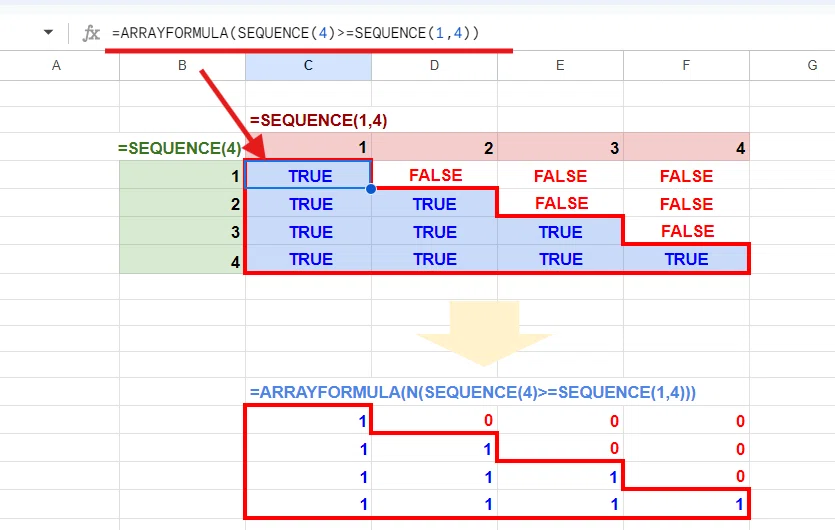Click the blue fill handle dot on the selected cell
This screenshot has height=530, width=835.
click(x=371, y=189)
